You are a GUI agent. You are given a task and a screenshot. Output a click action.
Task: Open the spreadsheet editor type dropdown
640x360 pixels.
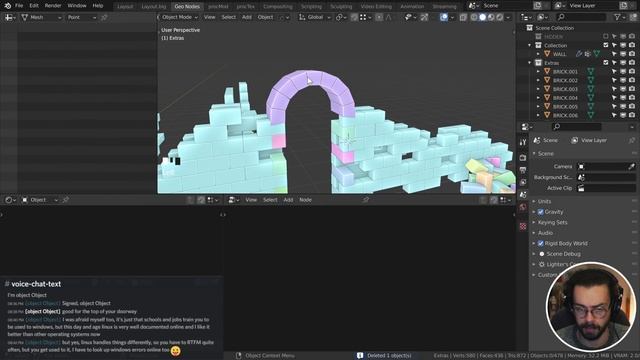10,18
